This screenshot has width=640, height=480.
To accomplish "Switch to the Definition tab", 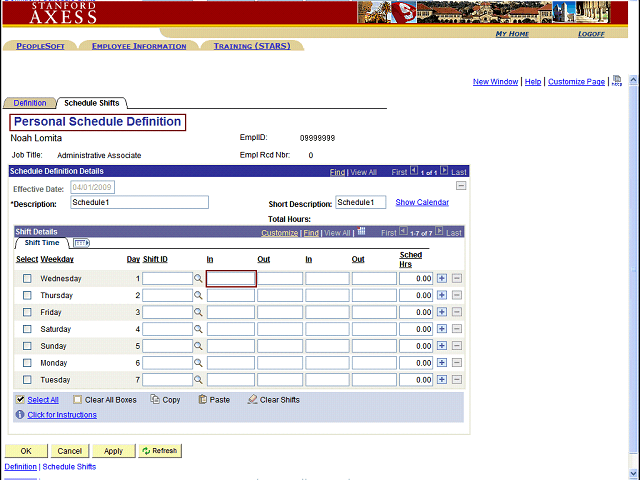I will coord(29,103).
